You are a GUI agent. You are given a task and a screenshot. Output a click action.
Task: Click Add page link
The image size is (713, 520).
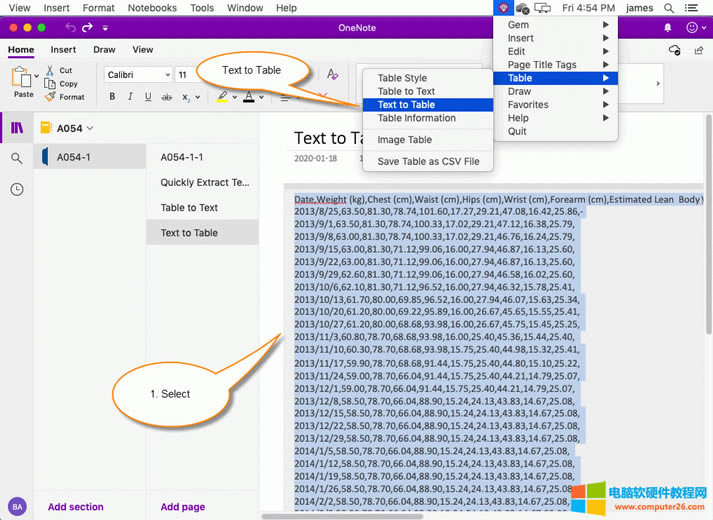coord(182,507)
